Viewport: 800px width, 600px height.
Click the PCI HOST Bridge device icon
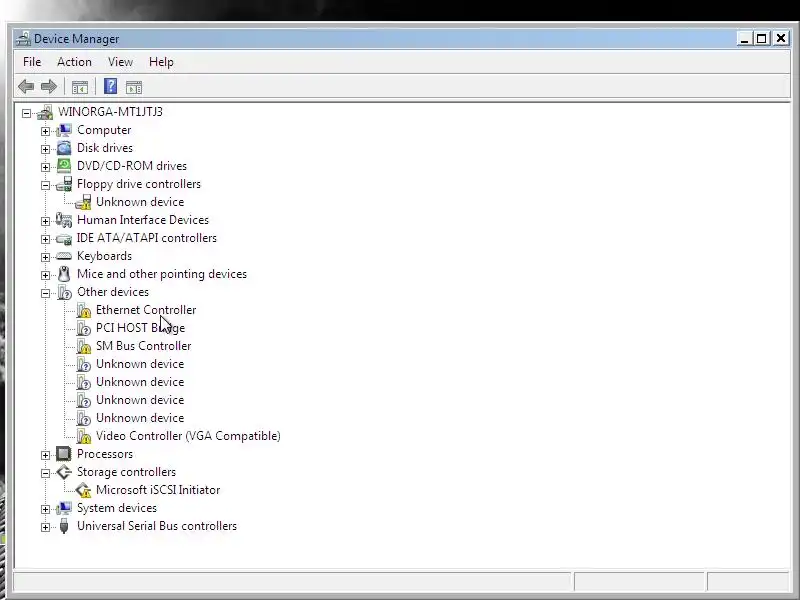point(83,328)
